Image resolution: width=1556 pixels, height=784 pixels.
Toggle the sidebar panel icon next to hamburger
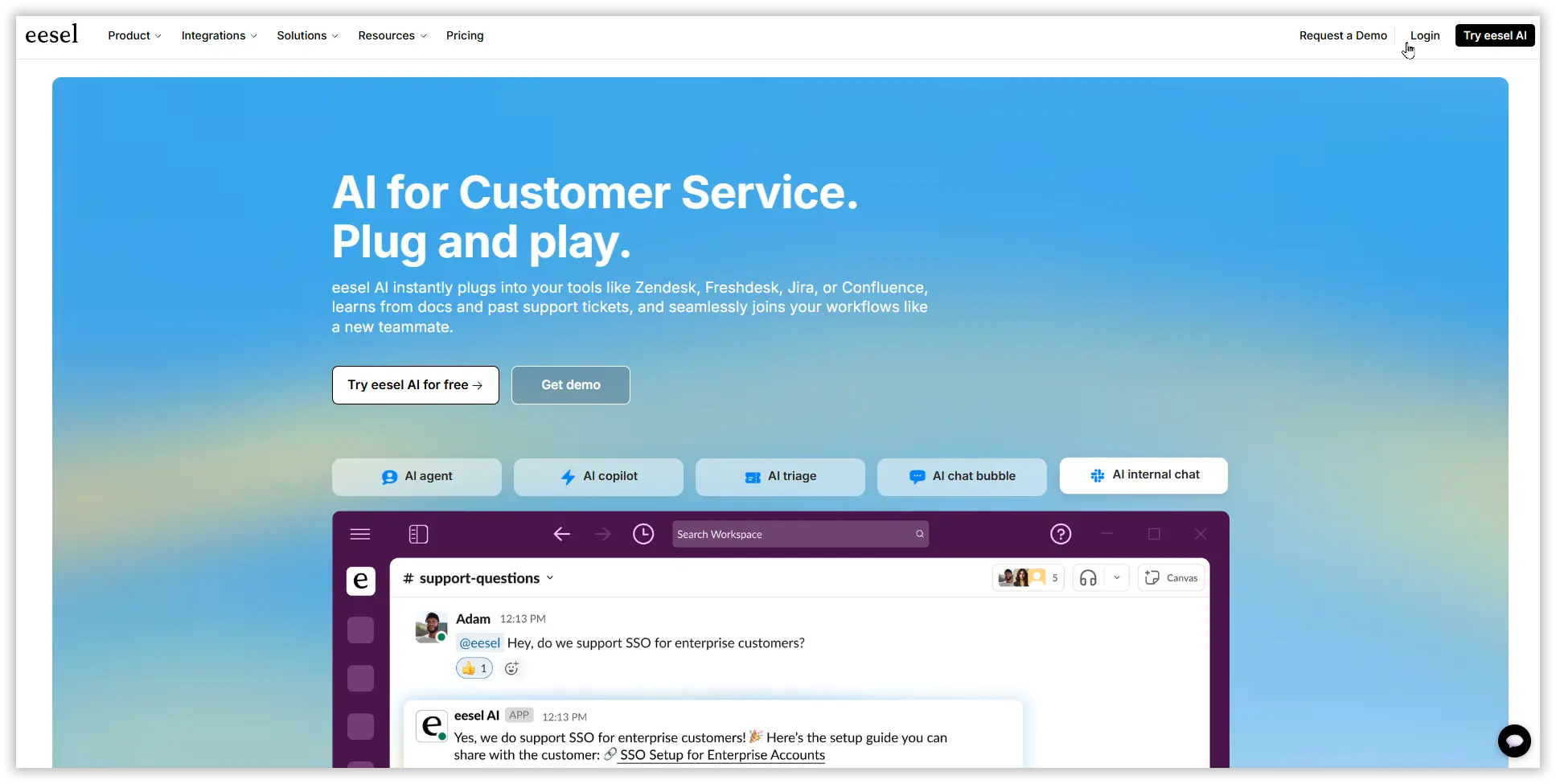click(x=418, y=533)
